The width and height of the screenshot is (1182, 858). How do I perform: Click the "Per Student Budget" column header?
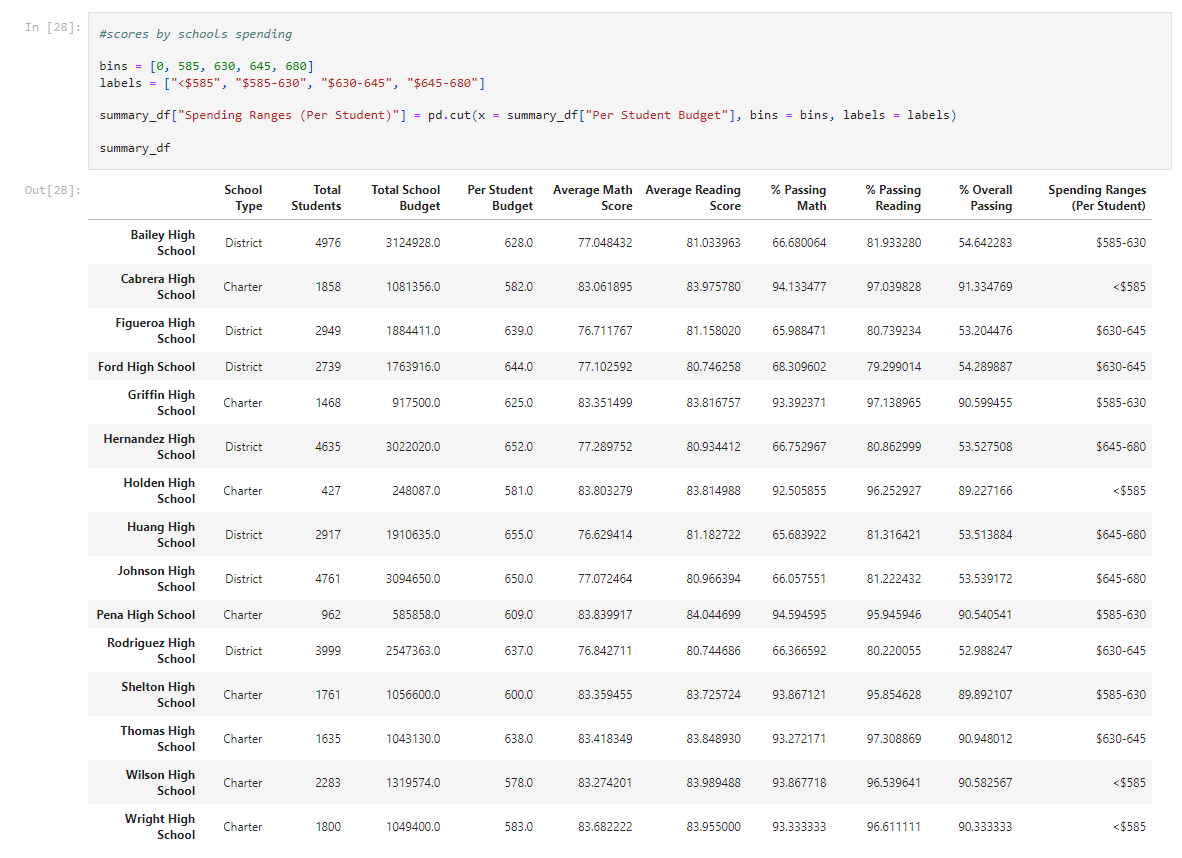500,198
